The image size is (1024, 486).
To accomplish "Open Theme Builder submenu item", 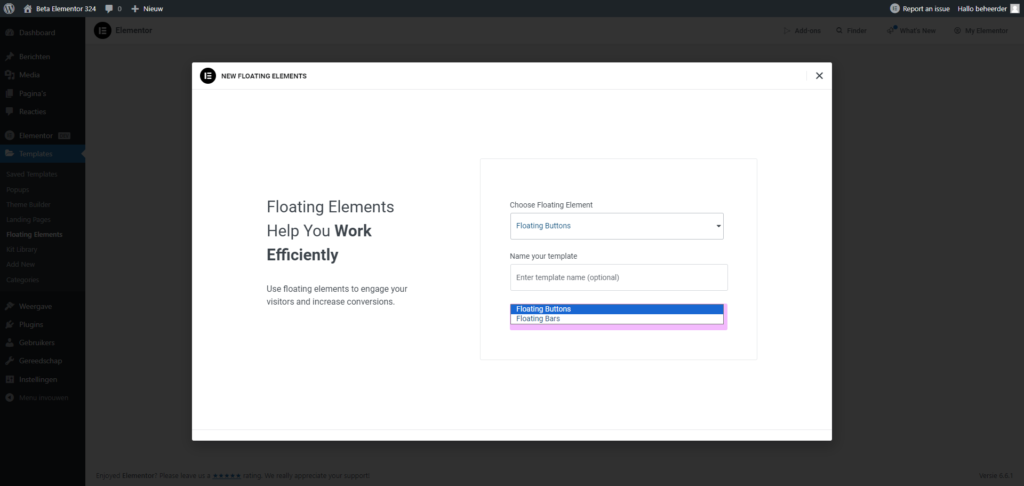I will [28, 204].
